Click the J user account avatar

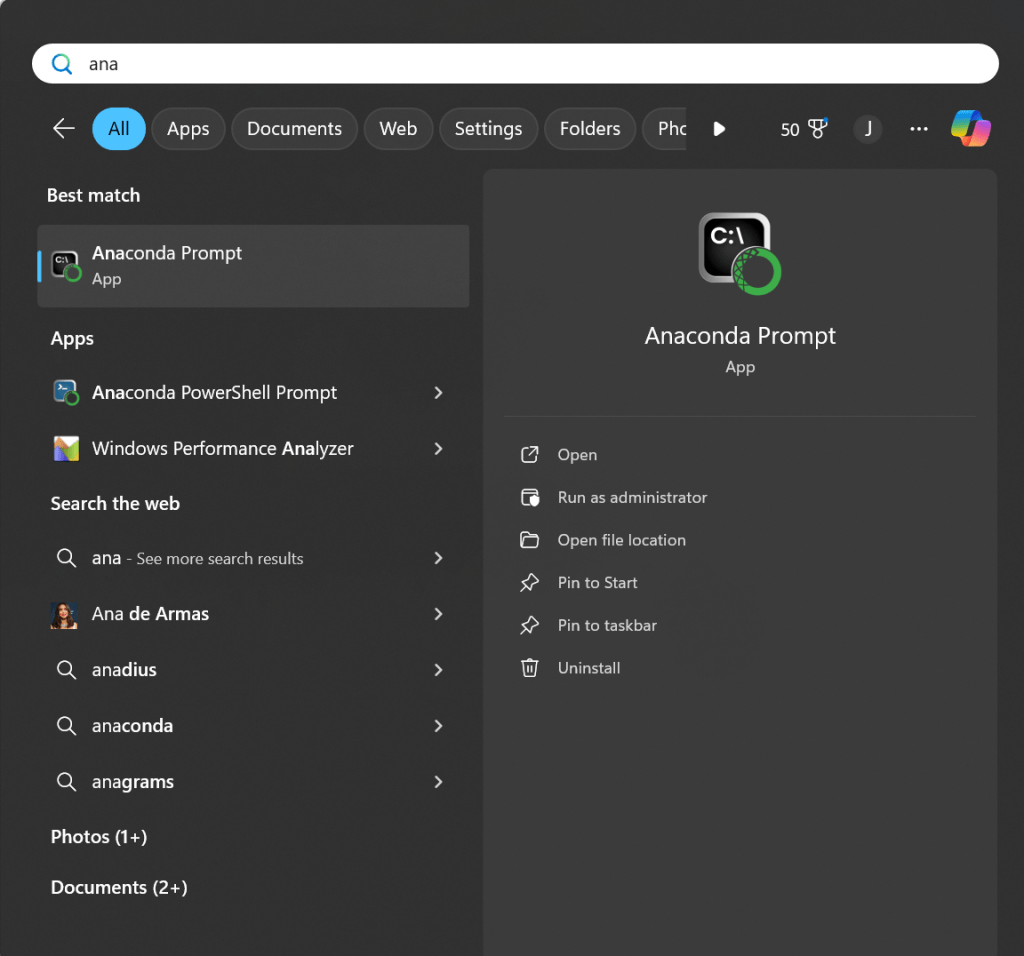[868, 129]
